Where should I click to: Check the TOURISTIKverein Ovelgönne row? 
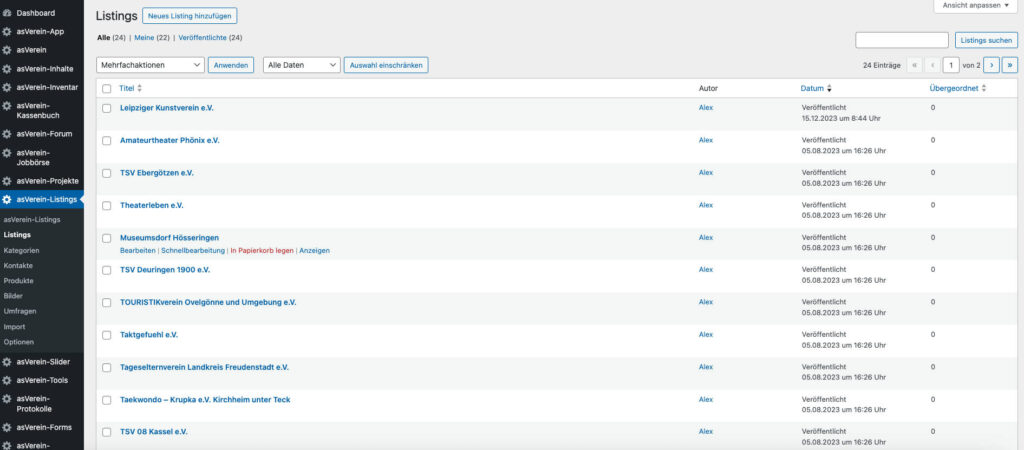tap(106, 303)
